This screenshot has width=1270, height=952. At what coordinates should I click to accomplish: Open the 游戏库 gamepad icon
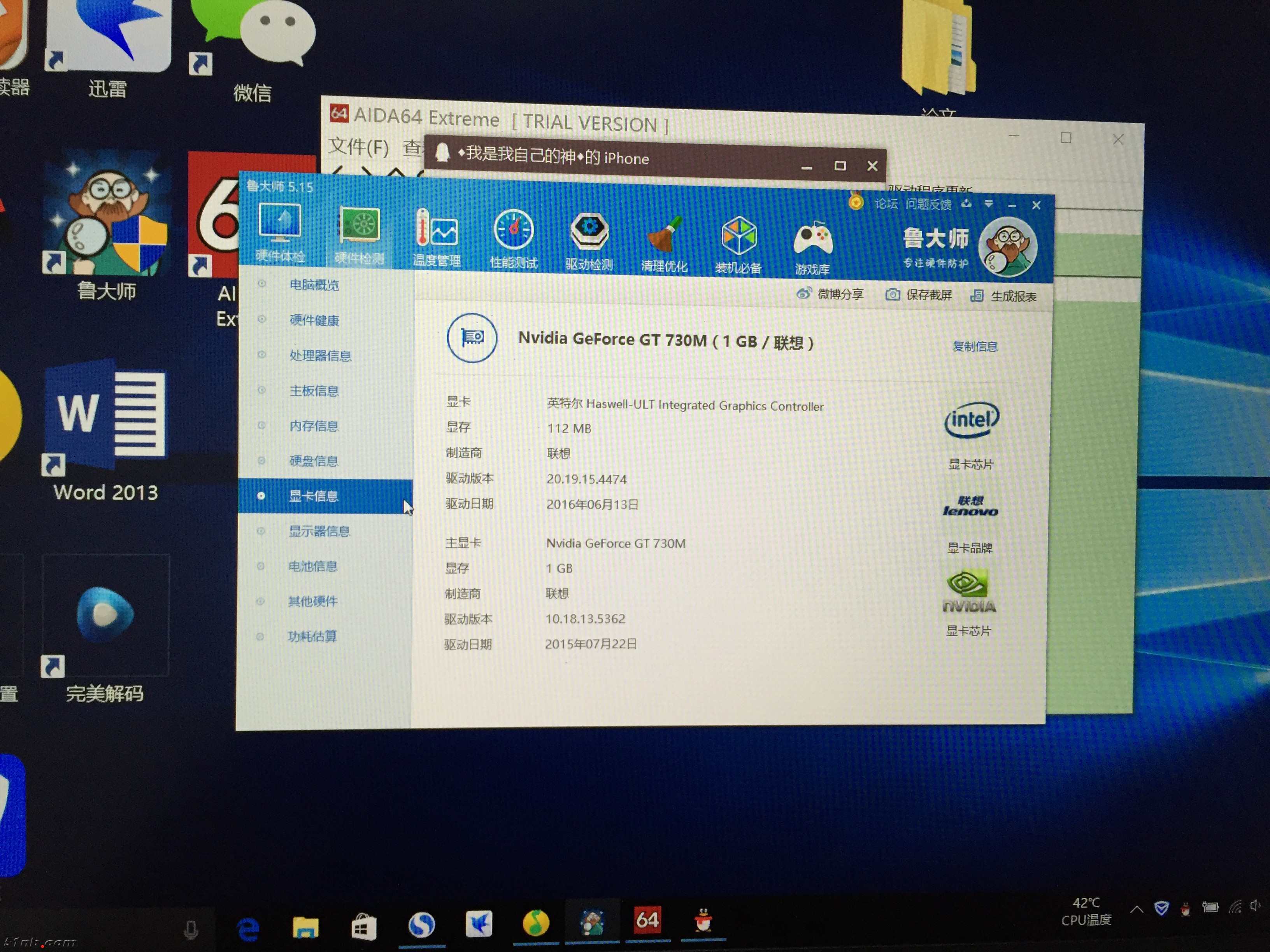click(x=812, y=248)
